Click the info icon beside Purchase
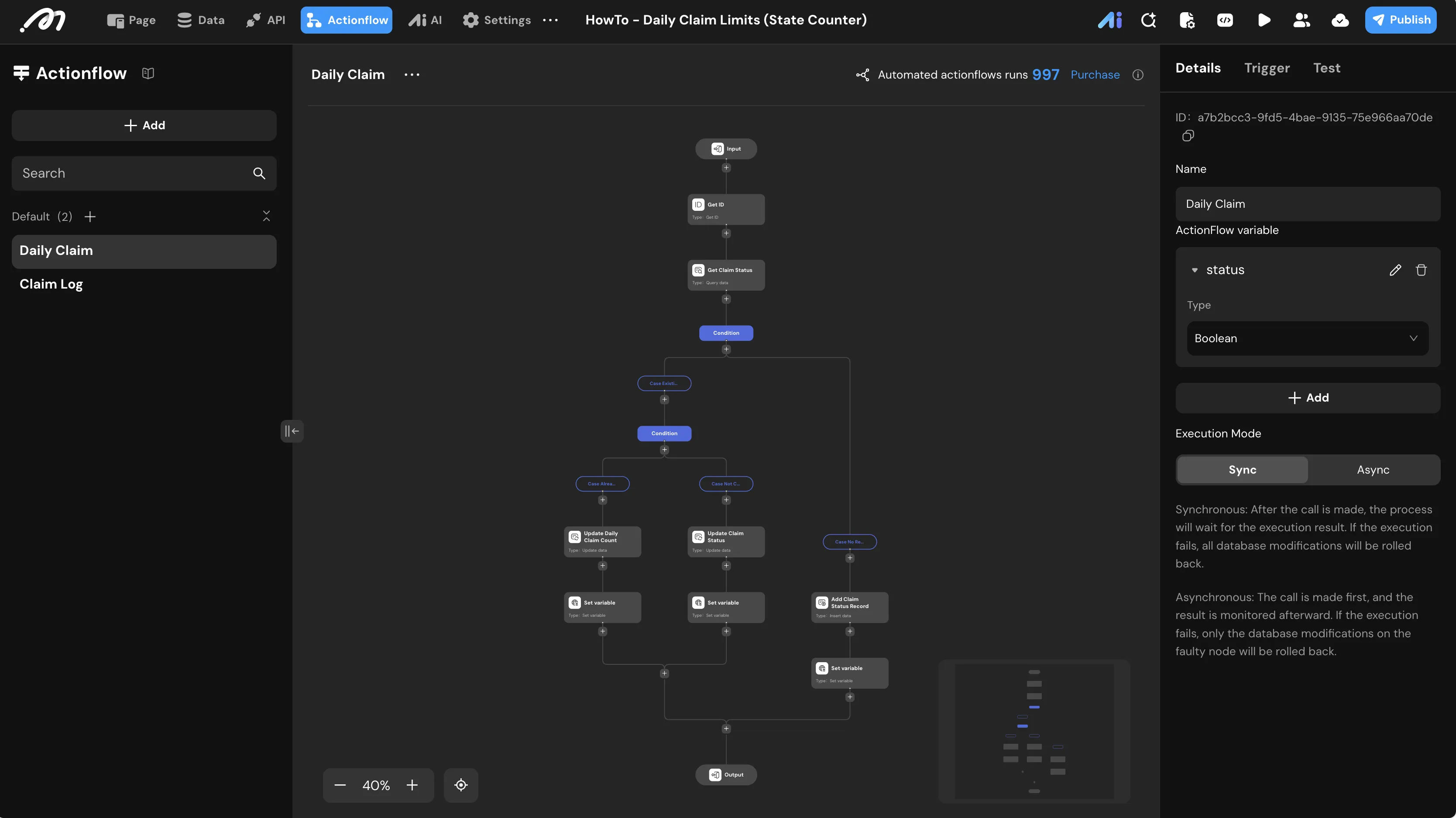This screenshot has height=818, width=1456. pos(1138,75)
